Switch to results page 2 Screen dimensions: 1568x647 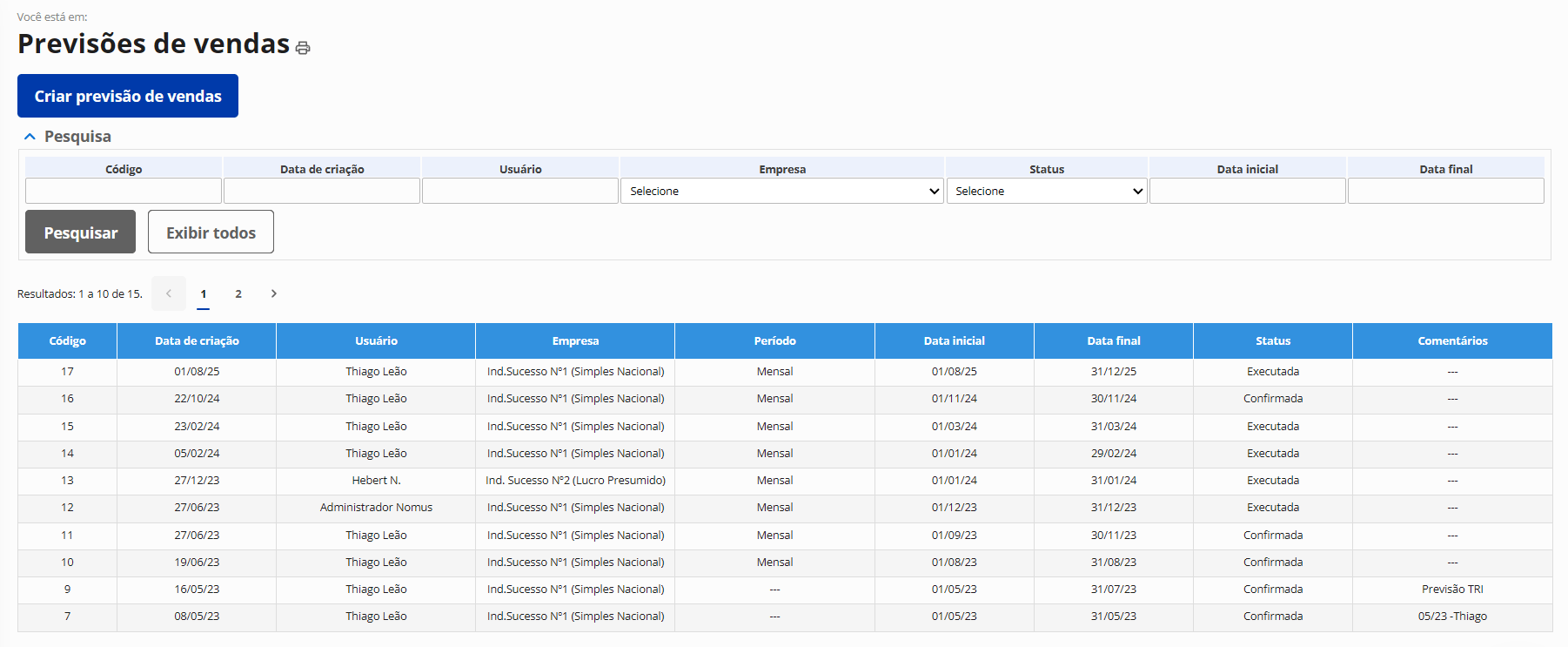tap(238, 293)
